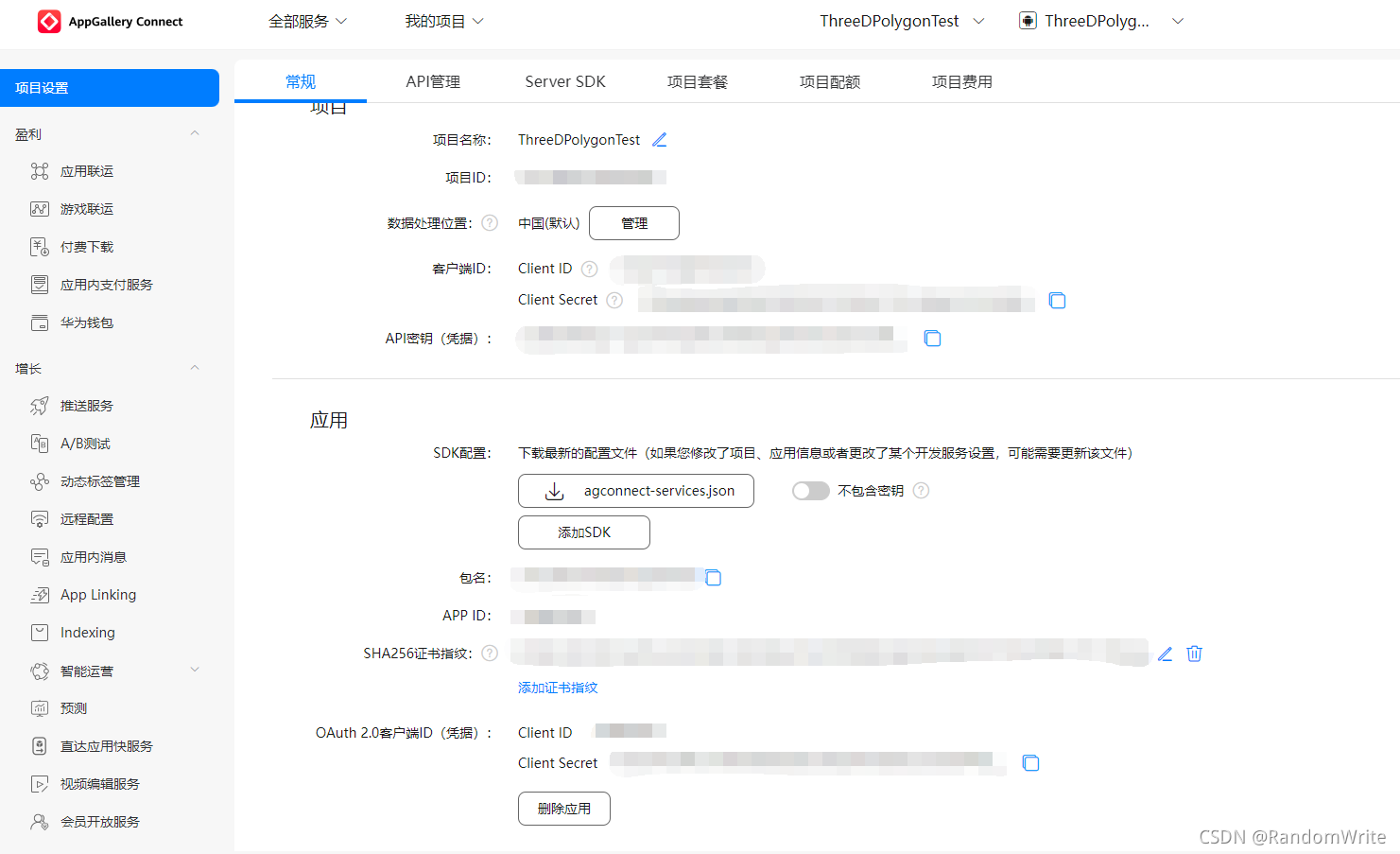Click the 推送服务 rocket icon
The height and width of the screenshot is (854, 1400).
click(x=40, y=406)
